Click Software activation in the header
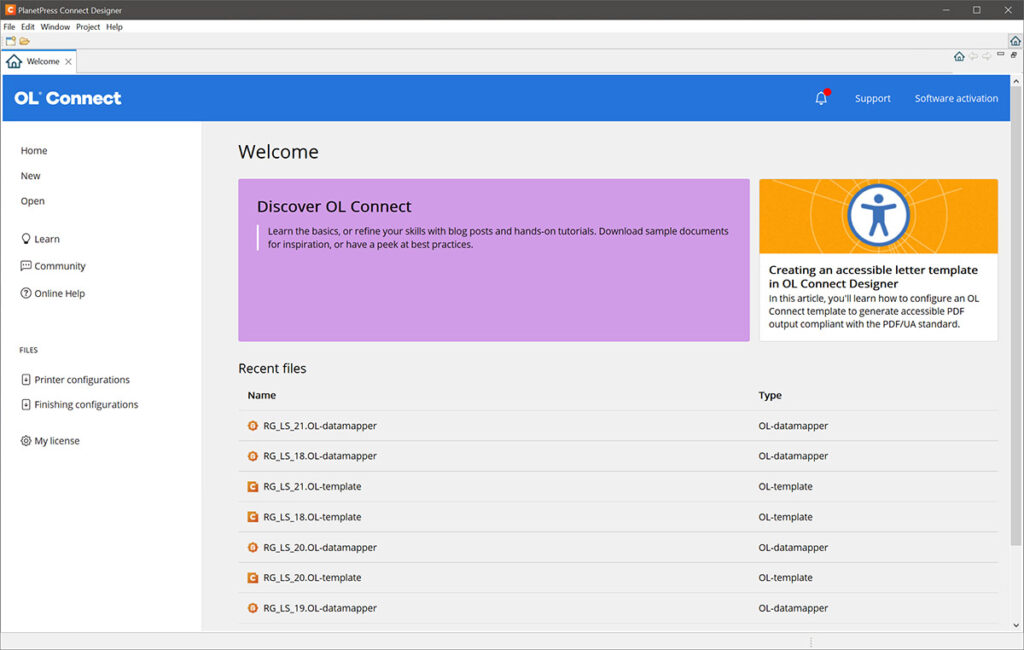The image size is (1024, 650). tap(956, 98)
